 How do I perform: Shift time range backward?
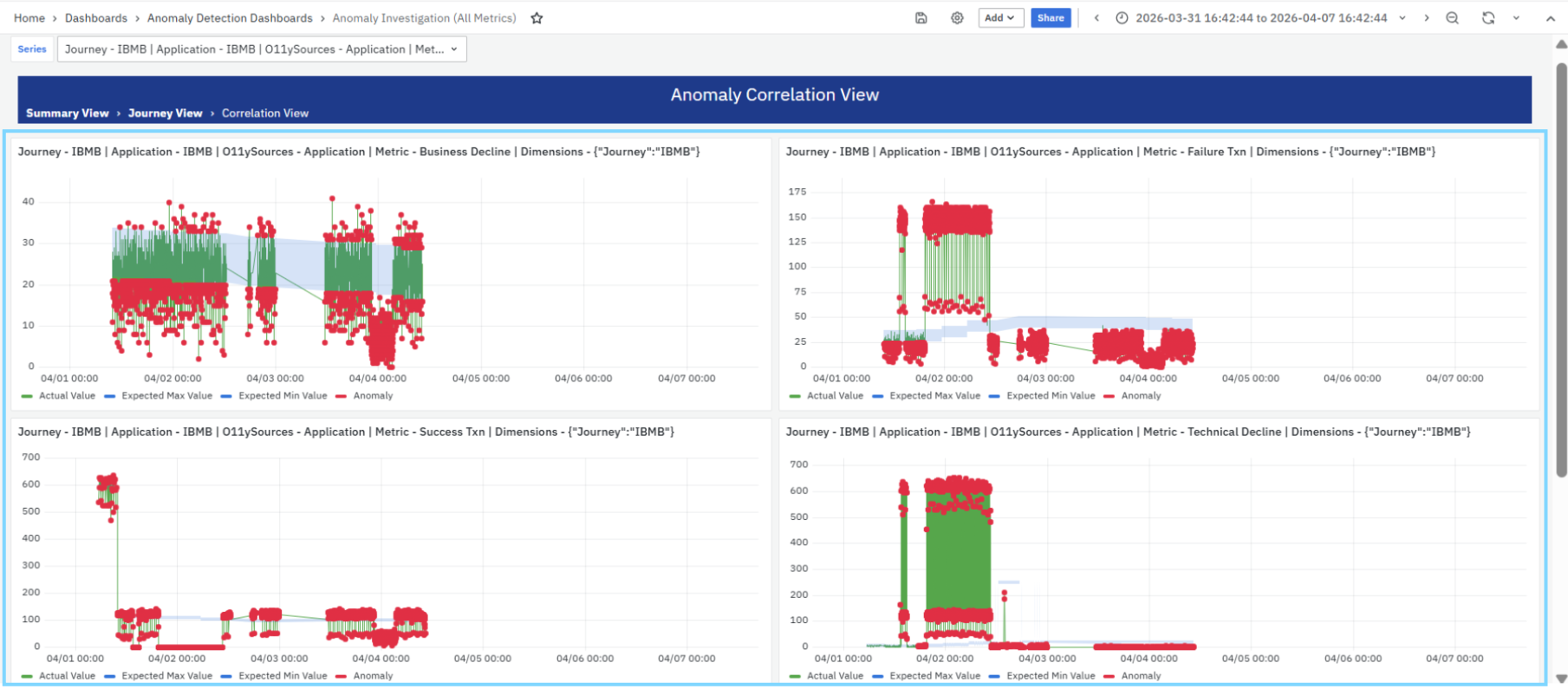(1096, 18)
